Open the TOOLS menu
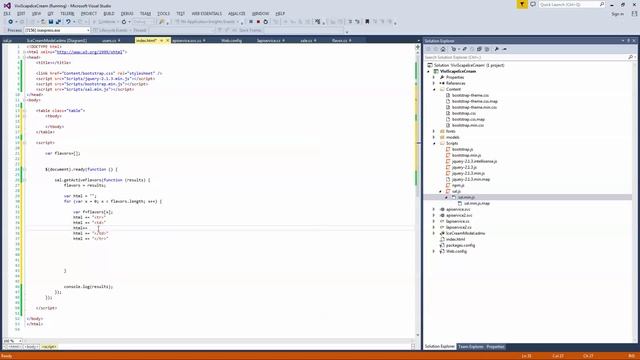Image resolution: width=640 pixels, height=360 pixels. [x=163, y=13]
